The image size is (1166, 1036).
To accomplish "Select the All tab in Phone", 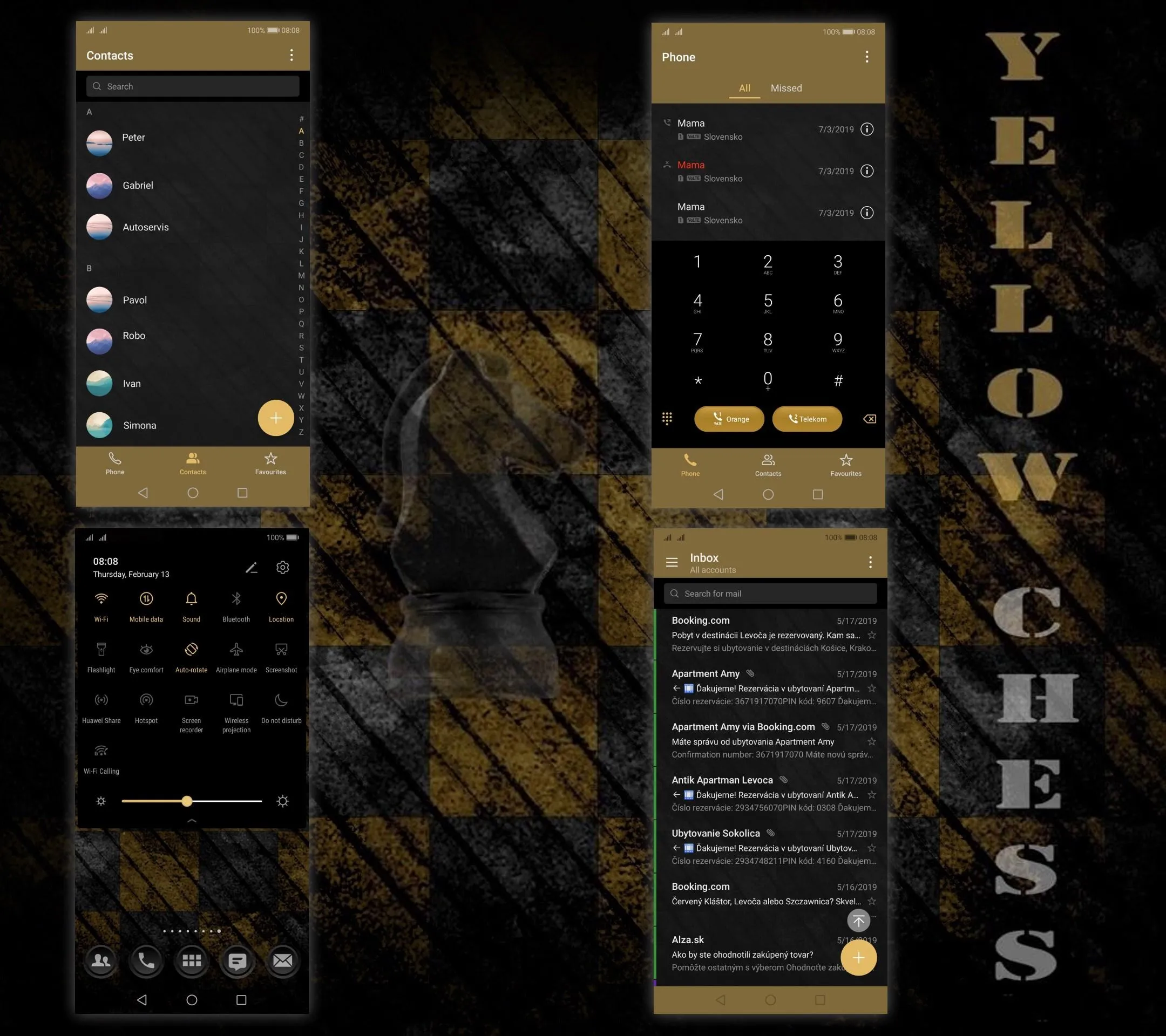I will 744,88.
